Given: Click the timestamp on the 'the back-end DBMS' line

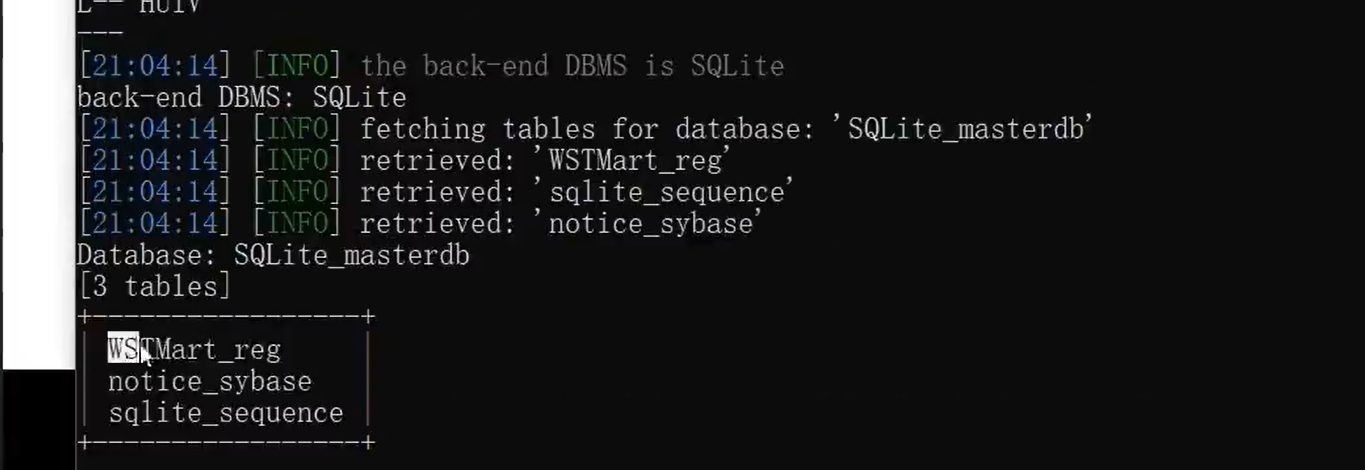Looking at the screenshot, I should [x=155, y=66].
